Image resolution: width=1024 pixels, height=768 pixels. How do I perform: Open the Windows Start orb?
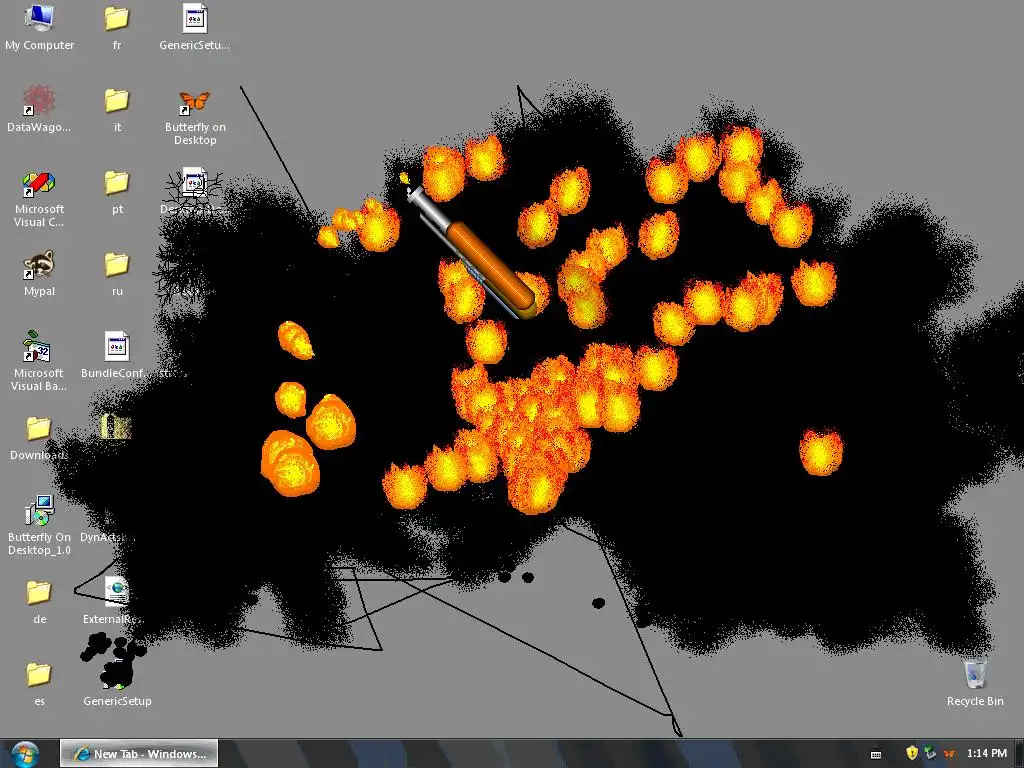(x=26, y=753)
